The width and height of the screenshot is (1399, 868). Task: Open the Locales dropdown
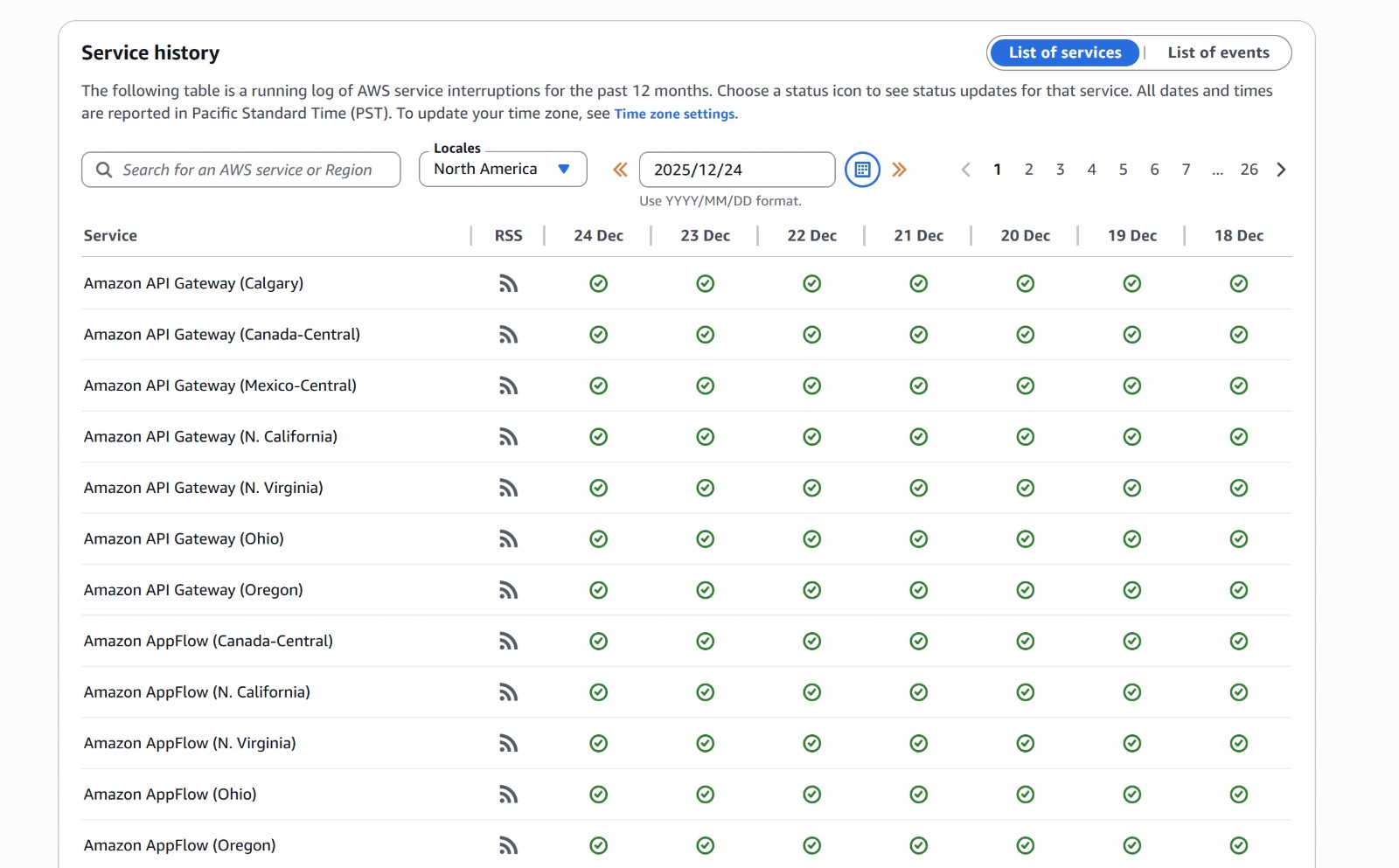click(503, 170)
